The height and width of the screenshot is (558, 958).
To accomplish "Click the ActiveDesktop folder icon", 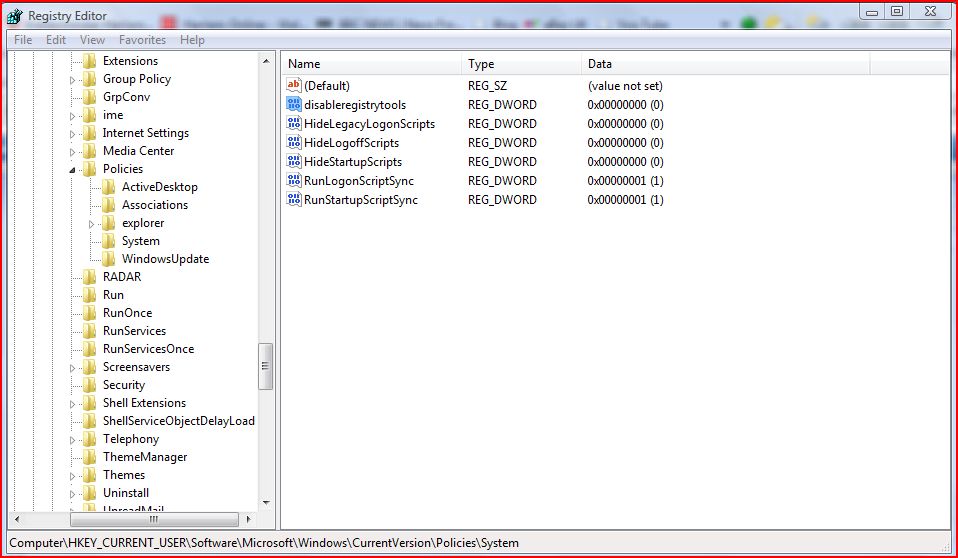I will (109, 186).
